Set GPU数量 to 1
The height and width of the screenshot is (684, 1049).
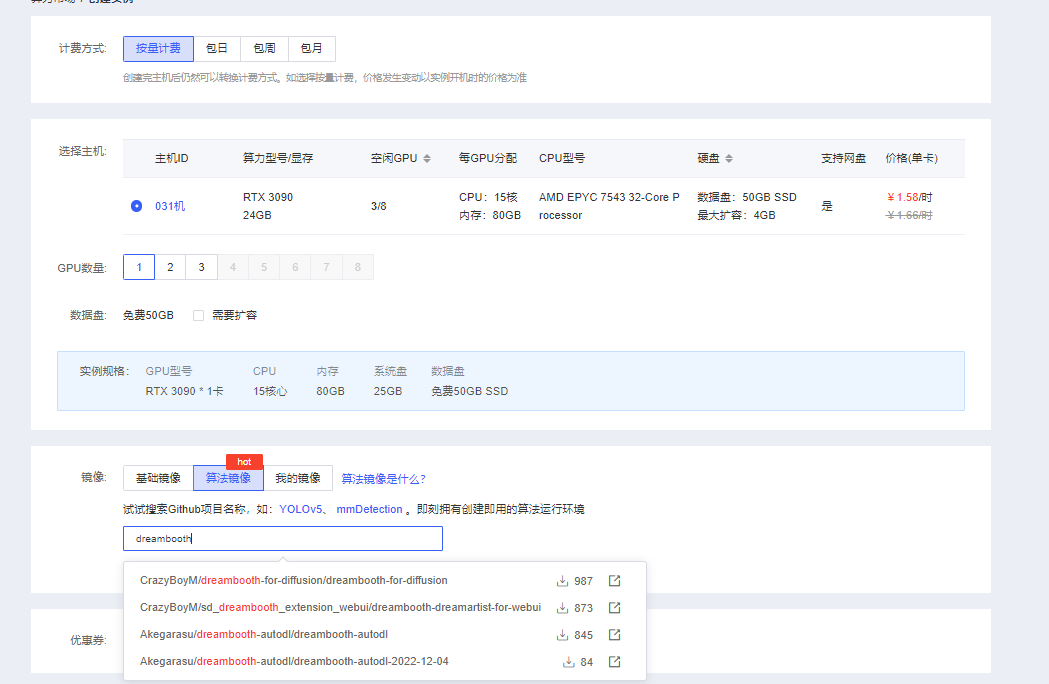coord(139,267)
